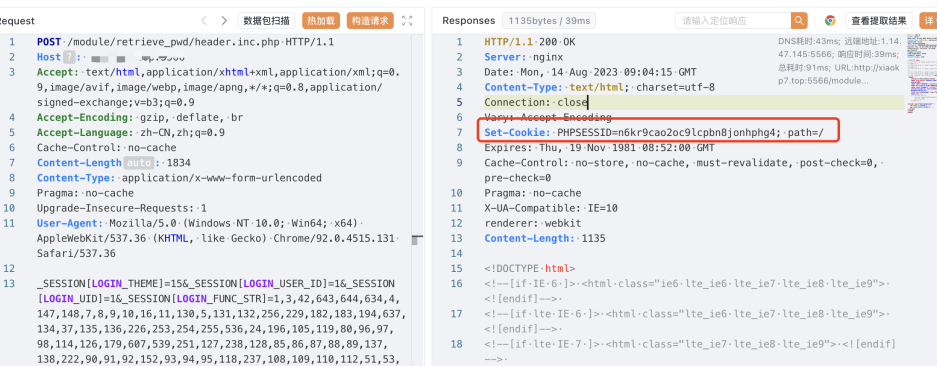Click the Host header line

[x=111, y=57]
